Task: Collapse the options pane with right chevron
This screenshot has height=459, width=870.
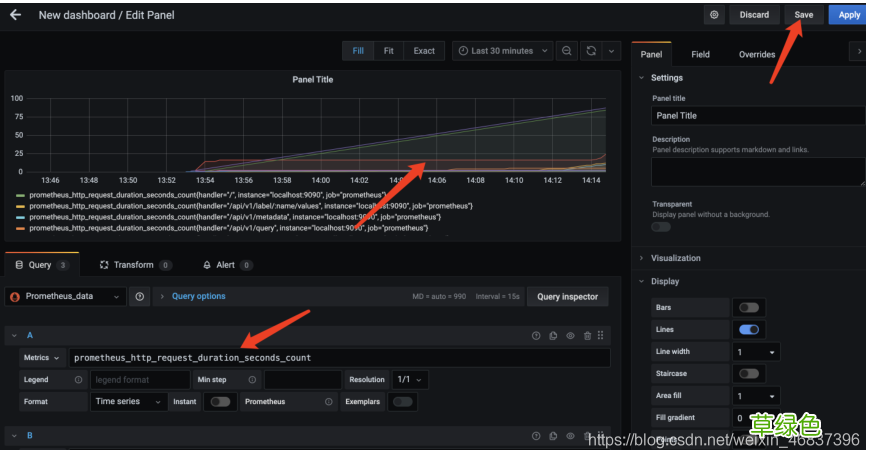Action: pyautogui.click(x=859, y=52)
